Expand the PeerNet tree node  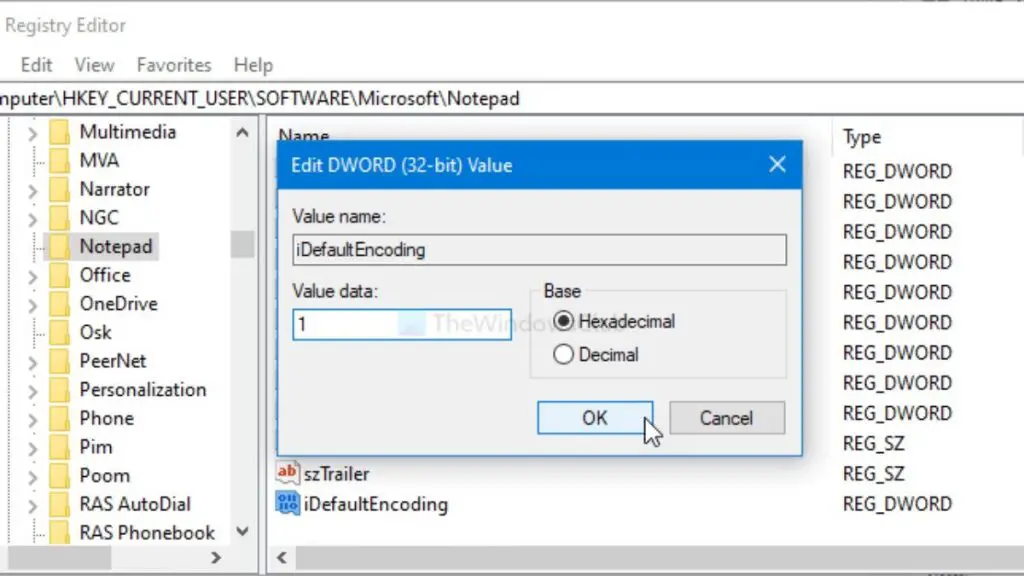[33, 362]
